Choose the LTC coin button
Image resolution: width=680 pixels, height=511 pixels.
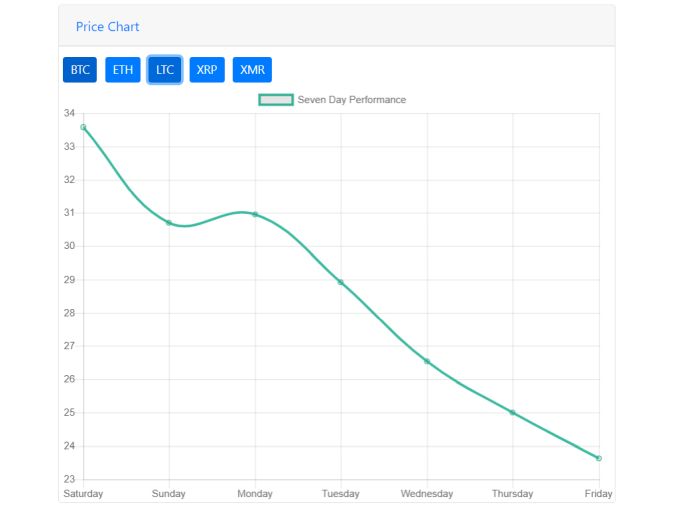(x=164, y=69)
